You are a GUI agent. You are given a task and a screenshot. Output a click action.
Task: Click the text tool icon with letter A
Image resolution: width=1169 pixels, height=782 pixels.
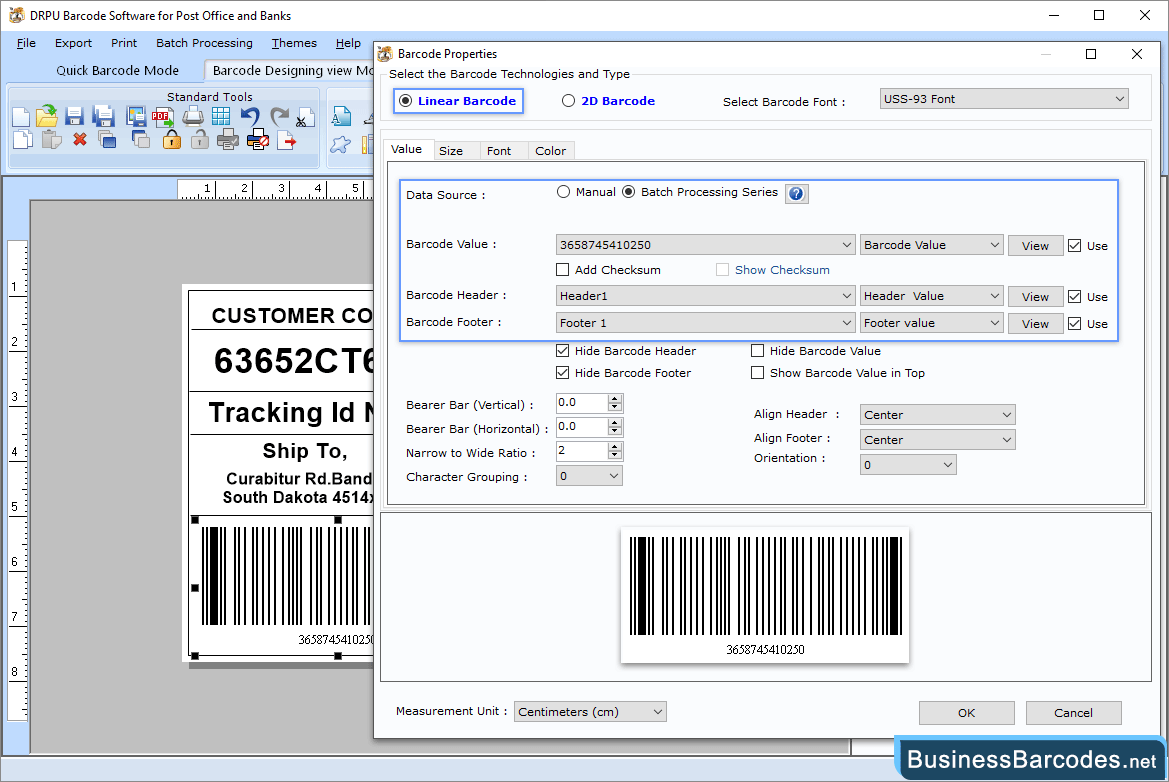pos(341,117)
